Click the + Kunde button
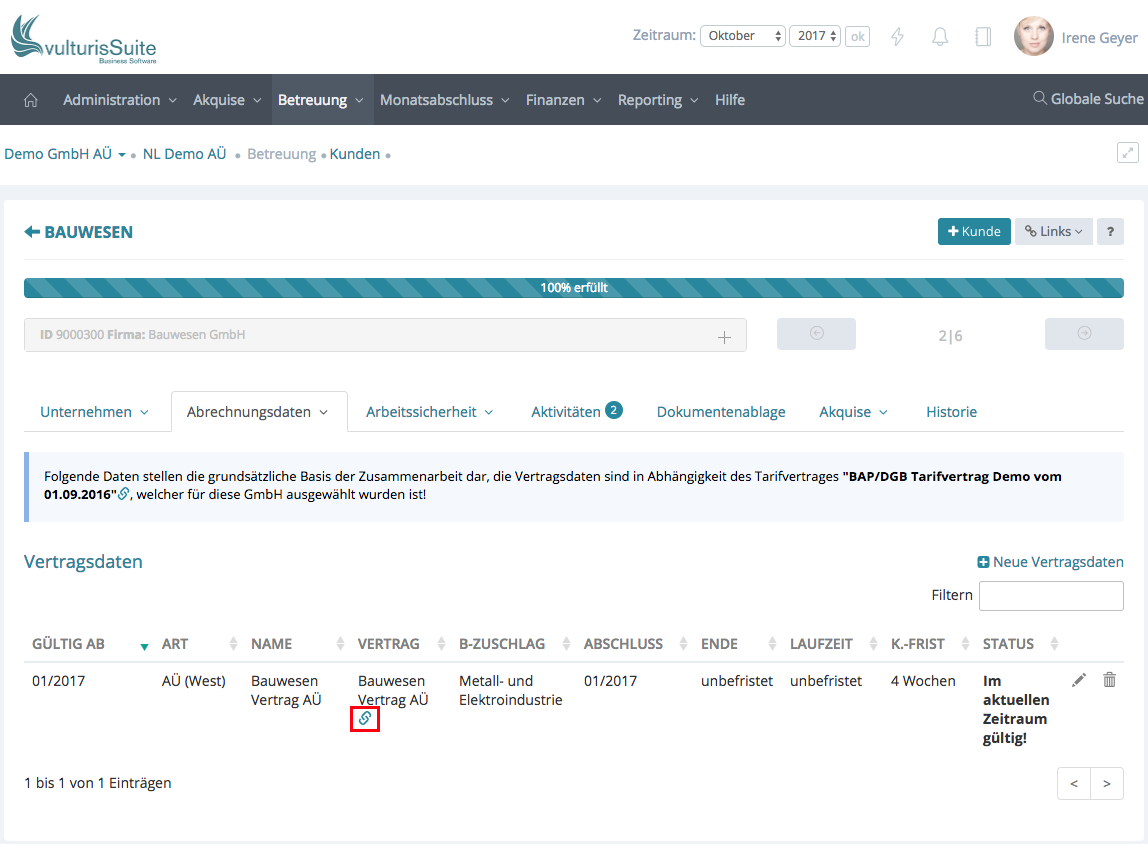1148x844 pixels. click(x=974, y=231)
